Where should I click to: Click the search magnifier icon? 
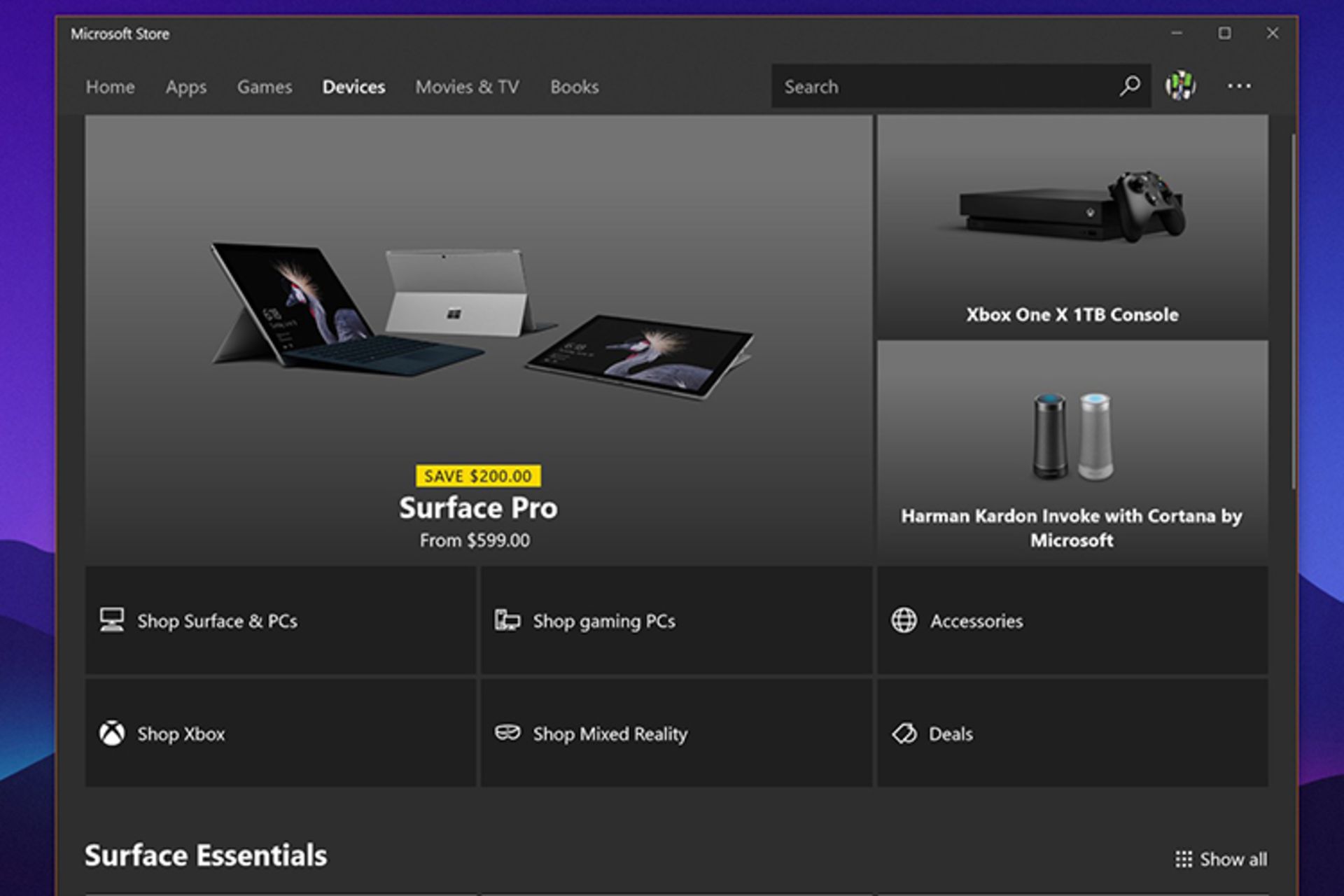coord(1129,86)
